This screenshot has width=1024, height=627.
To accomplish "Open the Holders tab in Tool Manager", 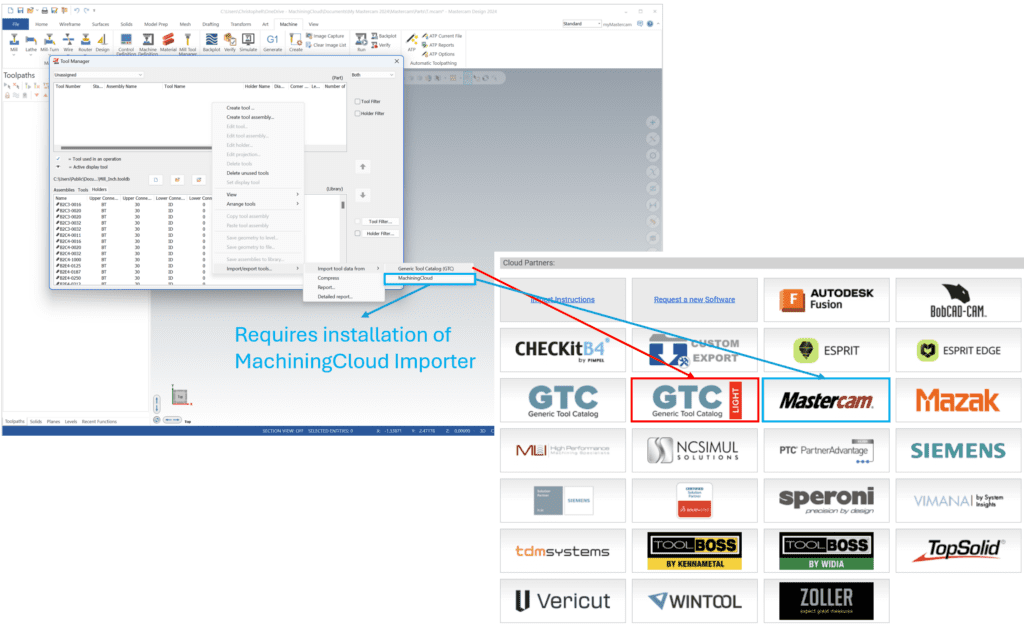I will click(x=99, y=189).
